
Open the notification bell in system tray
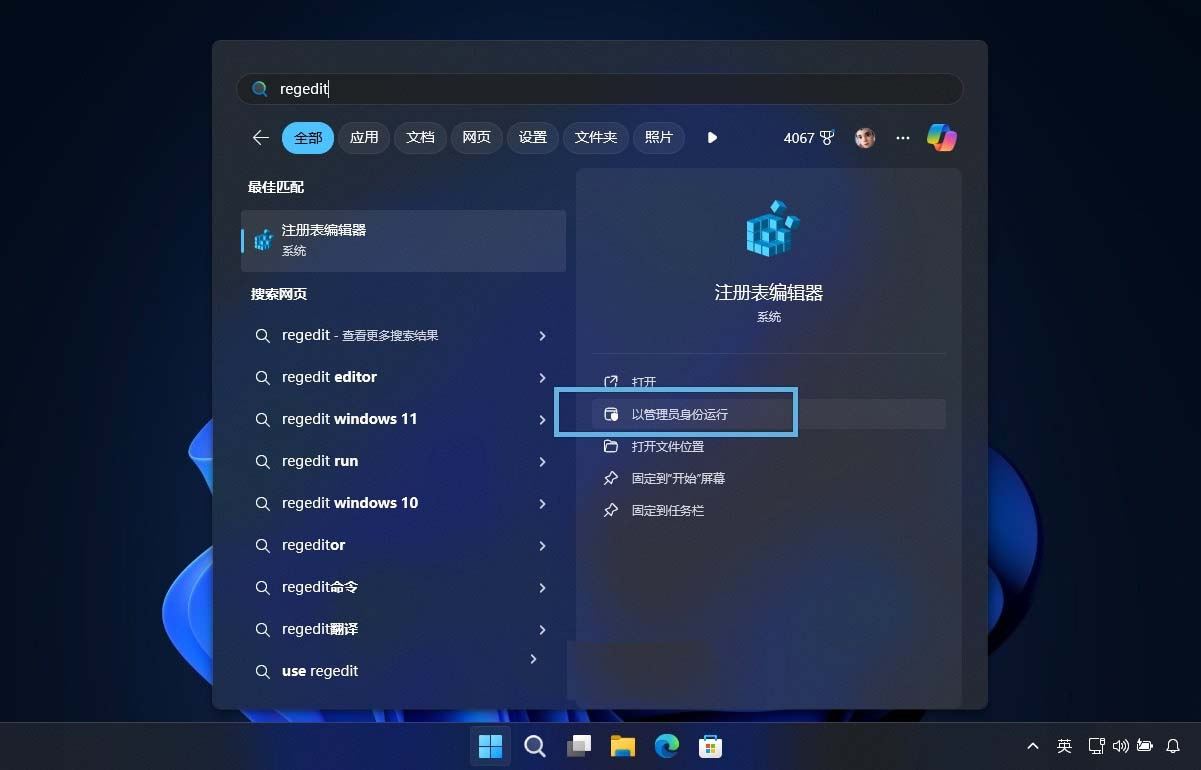(x=1174, y=746)
